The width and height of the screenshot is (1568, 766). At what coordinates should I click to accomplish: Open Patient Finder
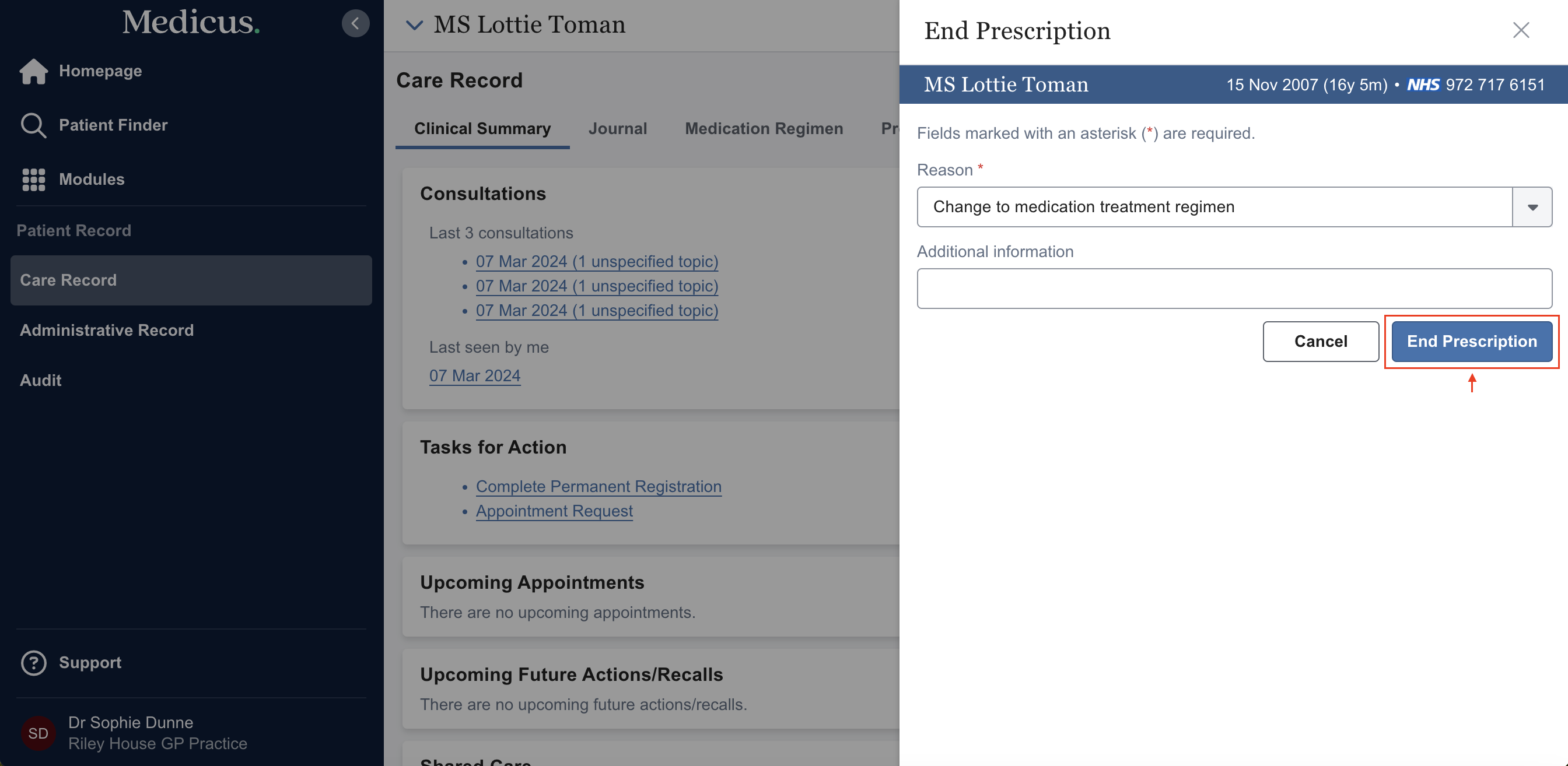[x=113, y=125]
